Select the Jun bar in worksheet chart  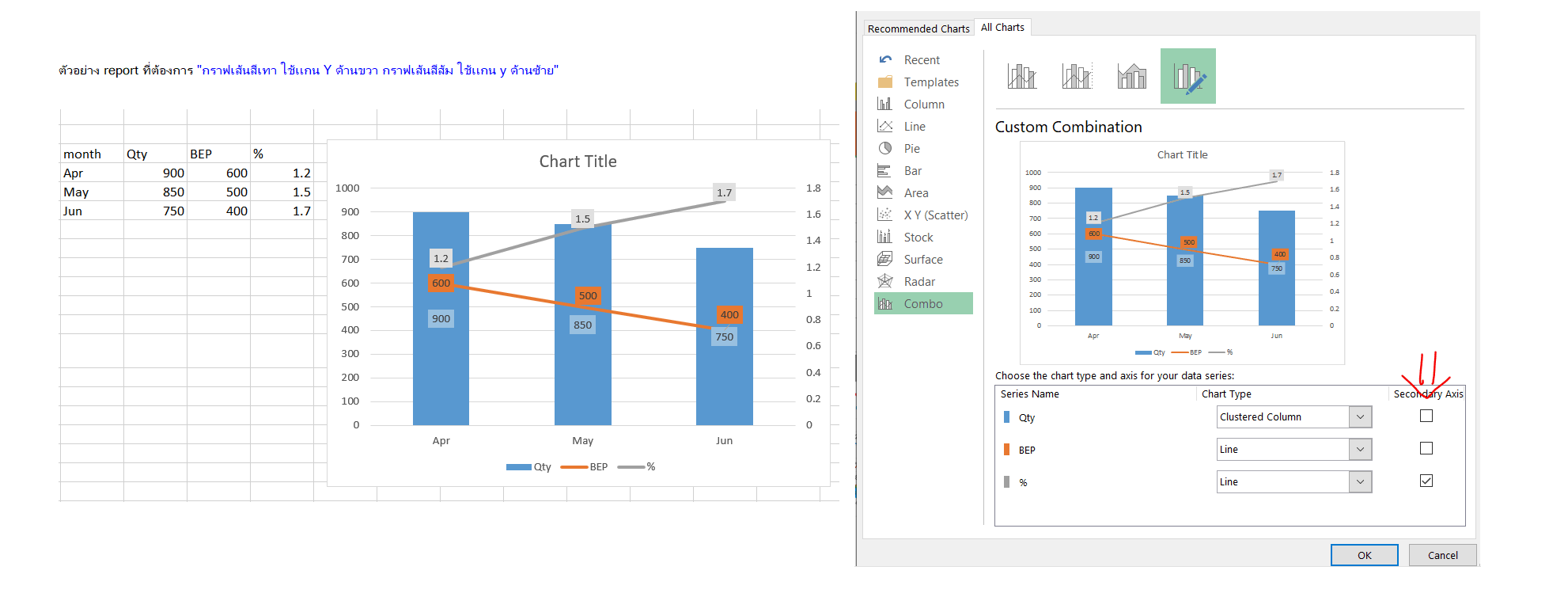pyautogui.click(x=725, y=337)
